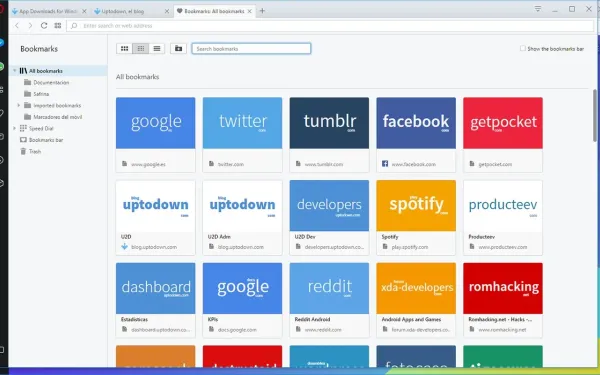Open the U2D Adm bookmark thumbnail

242,205
